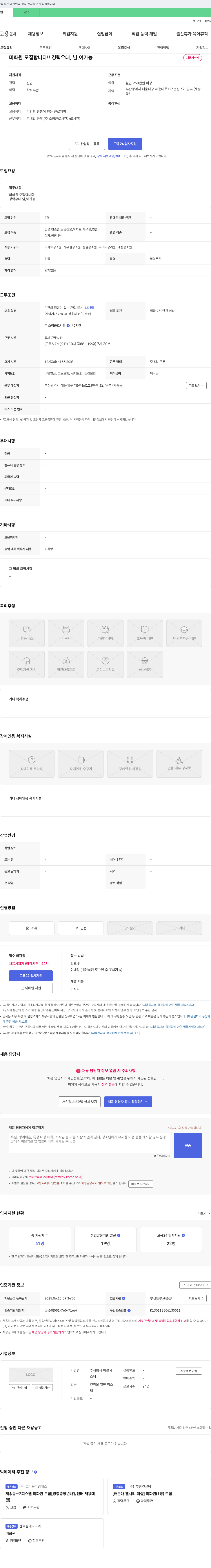Screen dimensions: 211x1568
Task: Click 개인정보보호법 상세 보기 button
Action: pos(79,1102)
